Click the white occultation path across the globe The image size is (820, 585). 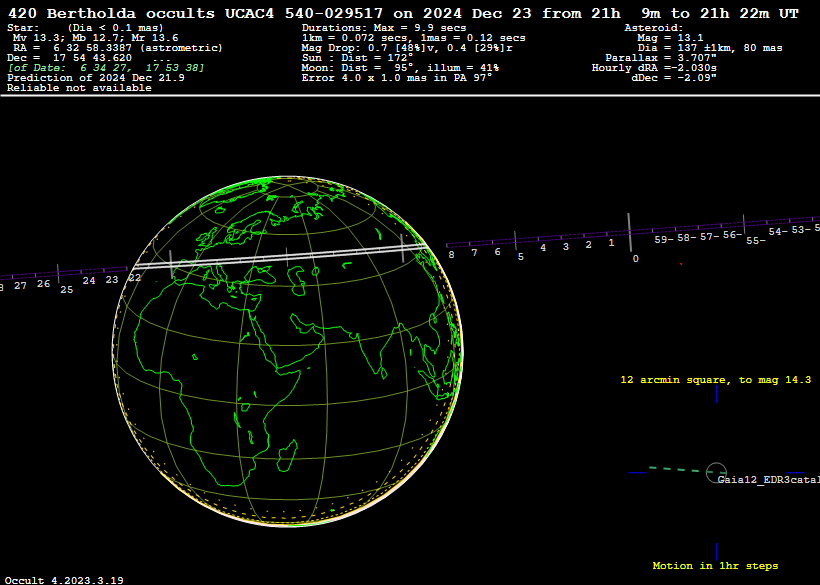point(282,256)
